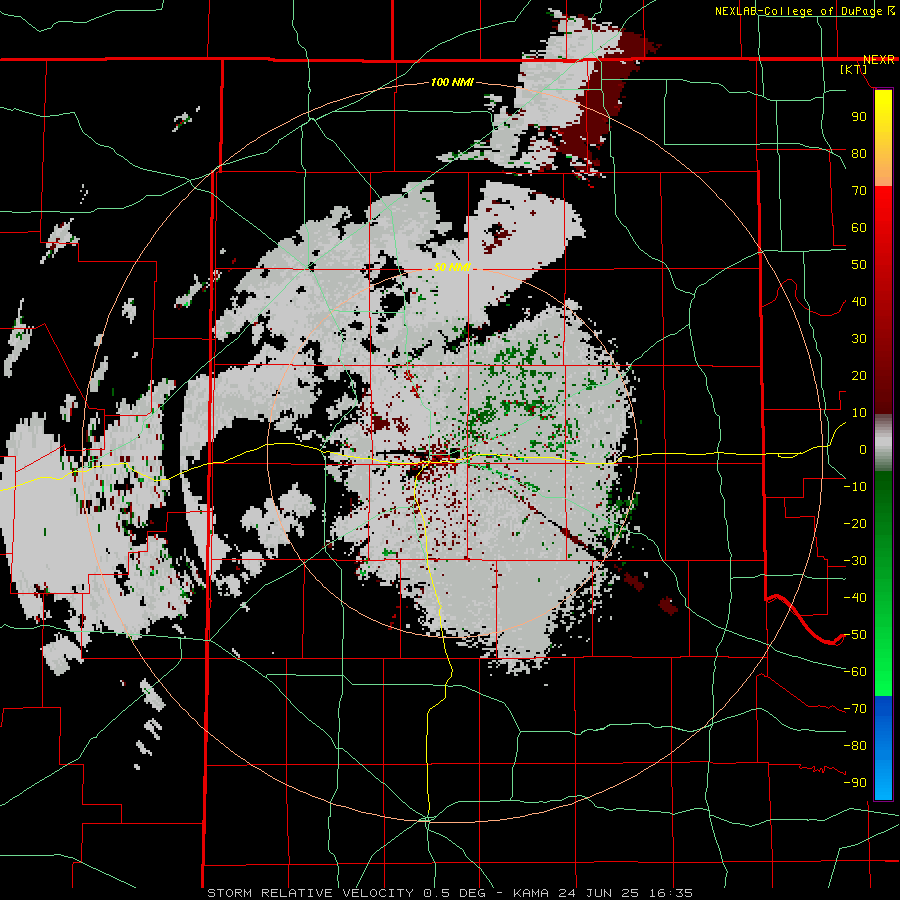
Task: Click the 10 value on velocity scale
Action: (859, 413)
